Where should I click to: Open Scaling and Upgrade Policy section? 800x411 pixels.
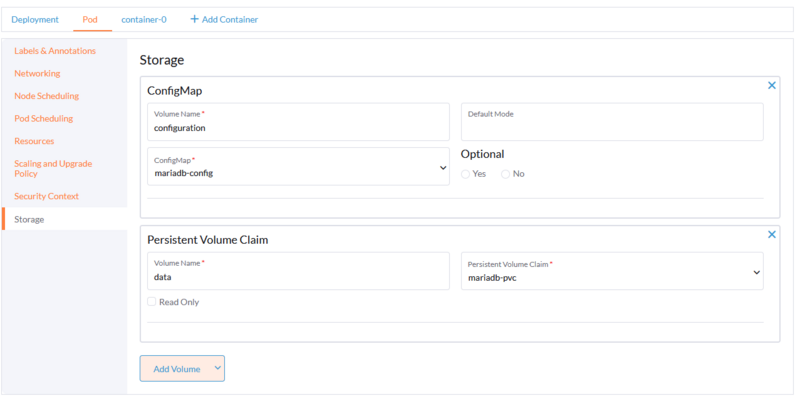click(x=53, y=168)
